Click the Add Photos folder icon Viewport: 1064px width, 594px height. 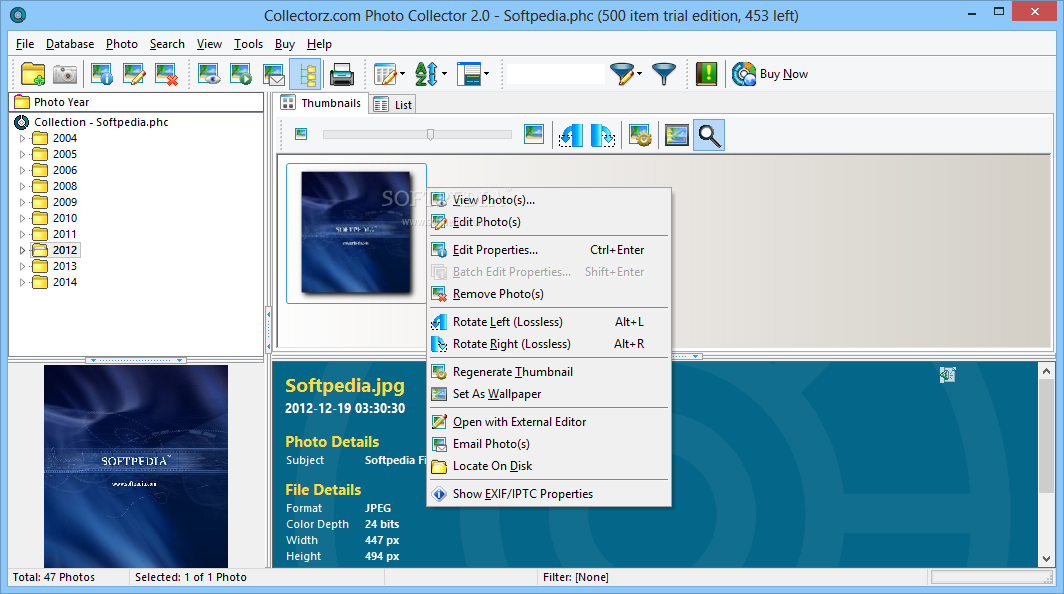[33, 74]
